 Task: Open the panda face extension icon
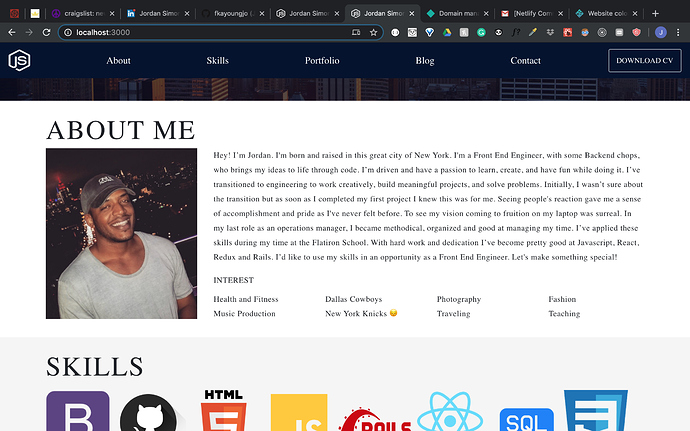point(498,32)
